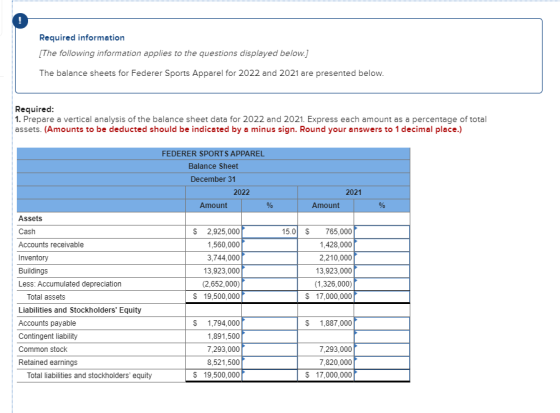Click 2022 Accounts receivable percentage field

click(270, 245)
